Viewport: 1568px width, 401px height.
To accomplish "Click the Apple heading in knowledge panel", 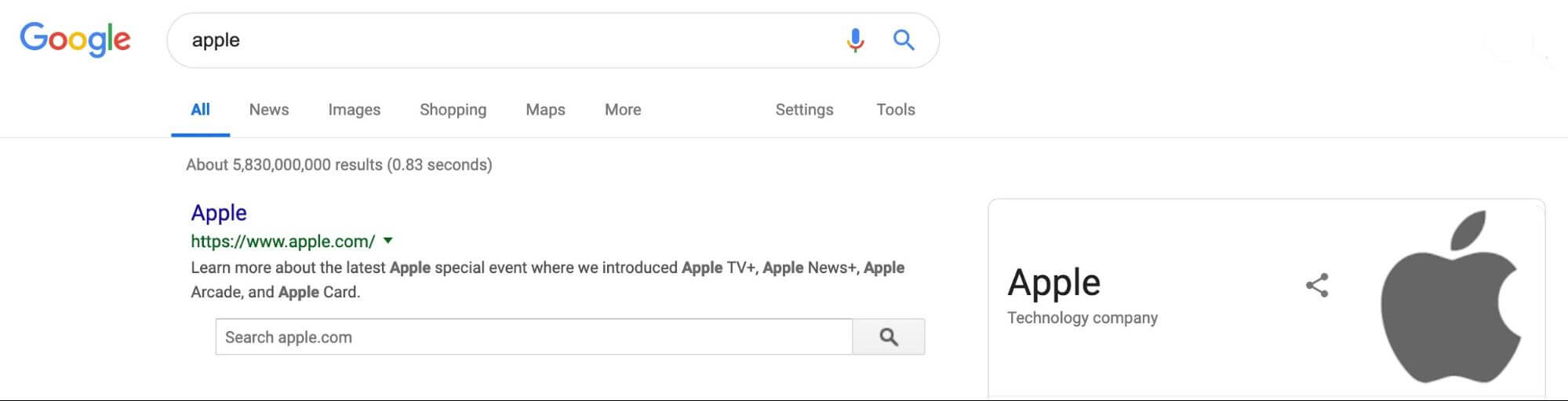I will point(1053,283).
